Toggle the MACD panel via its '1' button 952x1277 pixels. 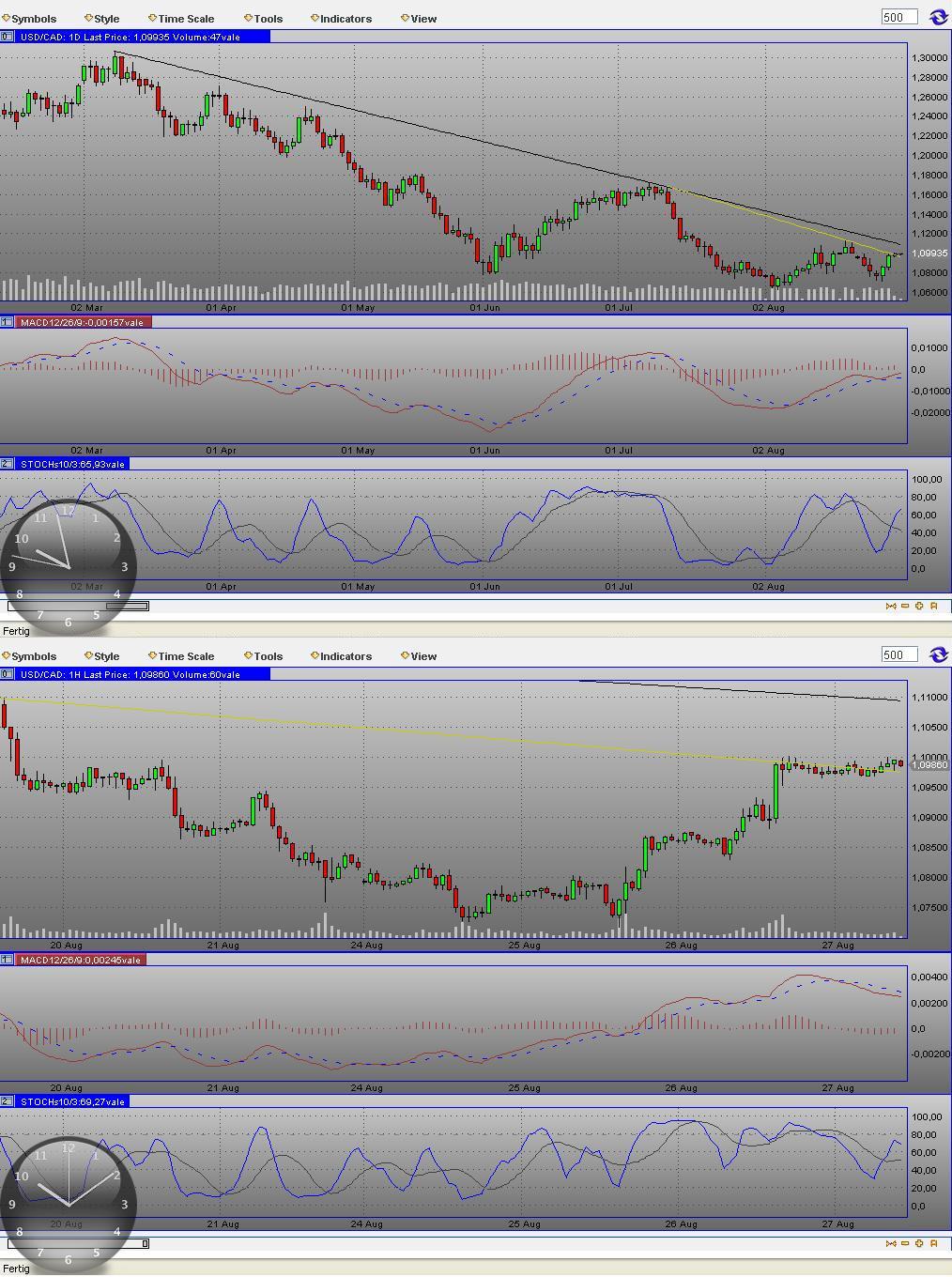[x=6, y=321]
